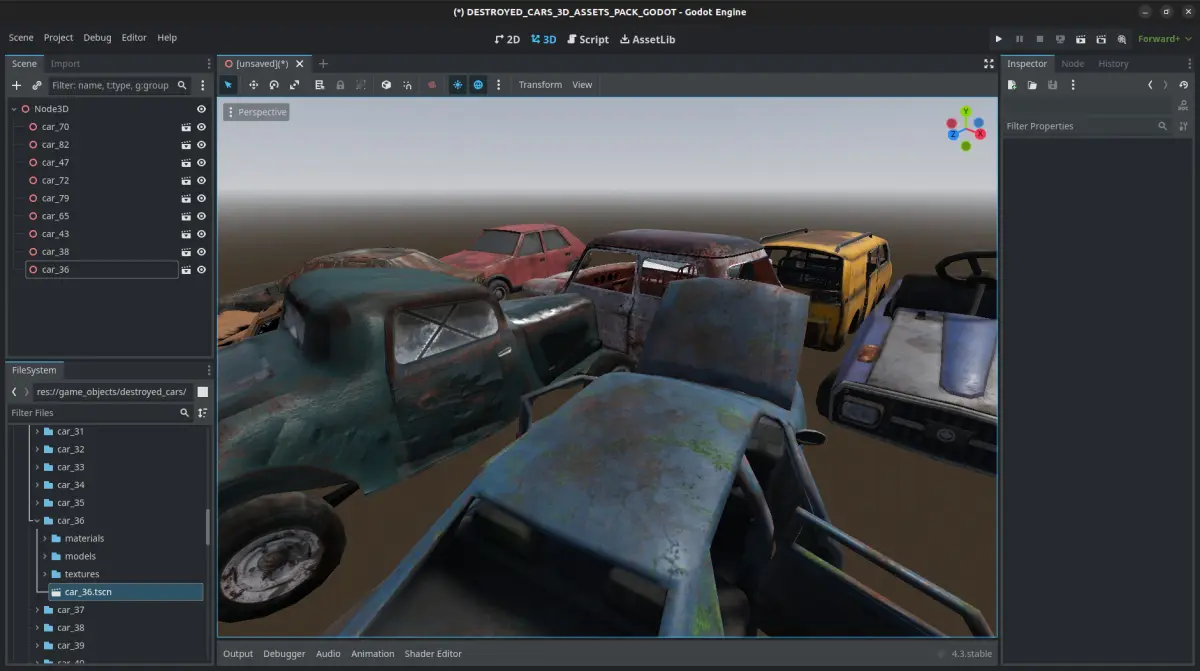The width and height of the screenshot is (1200, 671).
Task: Select the Rotate mode tool
Action: tap(274, 85)
